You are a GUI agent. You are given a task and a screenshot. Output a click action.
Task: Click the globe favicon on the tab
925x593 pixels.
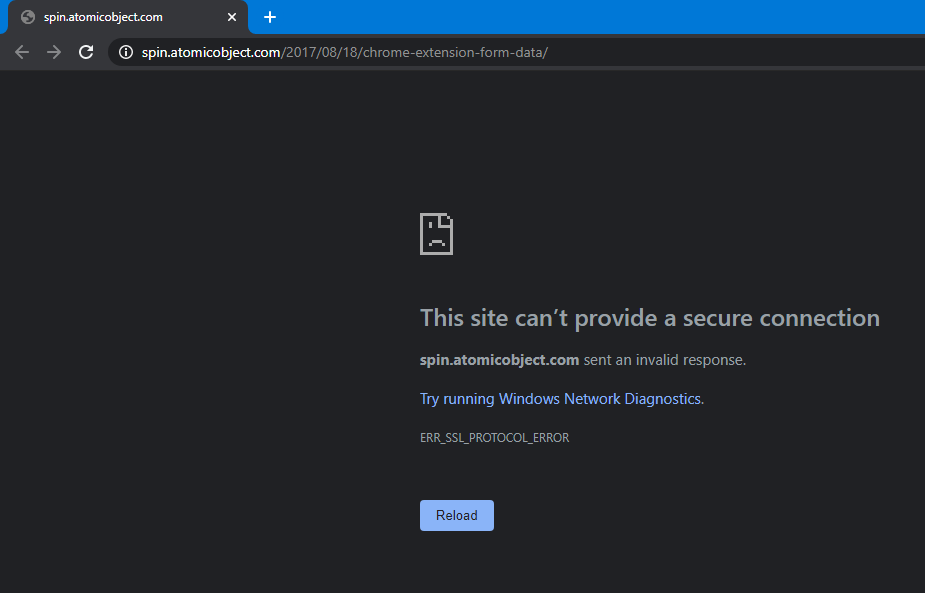tap(28, 17)
